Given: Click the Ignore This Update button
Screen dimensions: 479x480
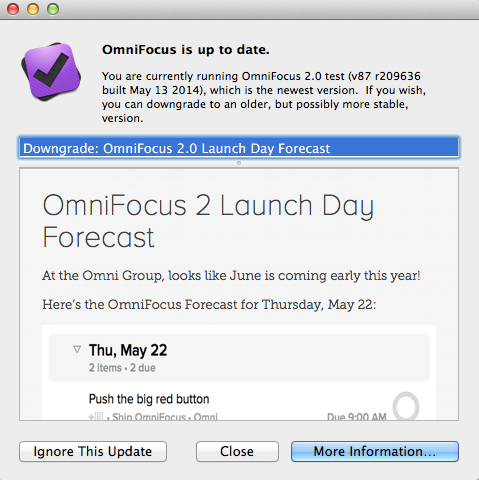Looking at the screenshot, I should 93,451.
